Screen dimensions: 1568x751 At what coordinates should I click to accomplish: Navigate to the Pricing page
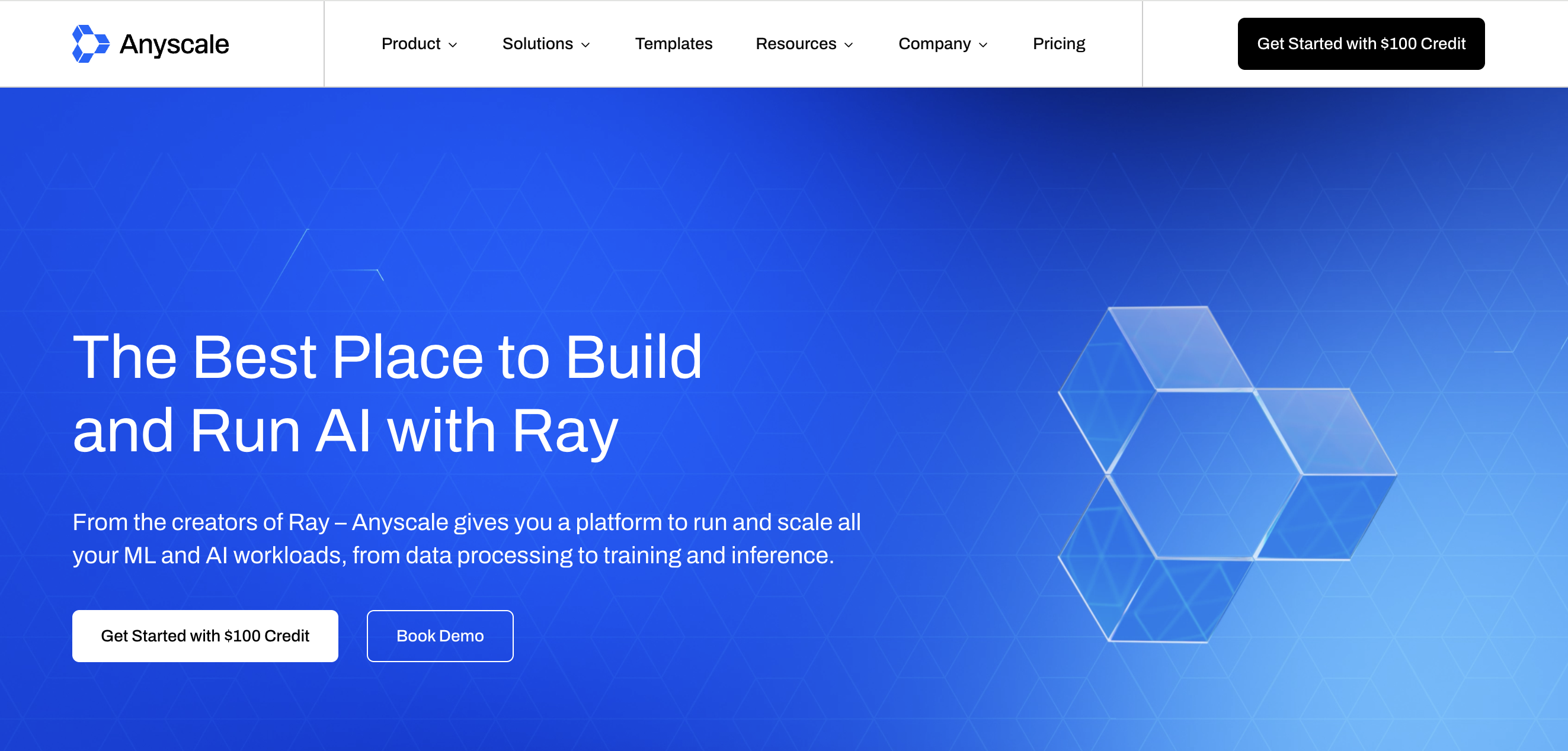[x=1058, y=44]
